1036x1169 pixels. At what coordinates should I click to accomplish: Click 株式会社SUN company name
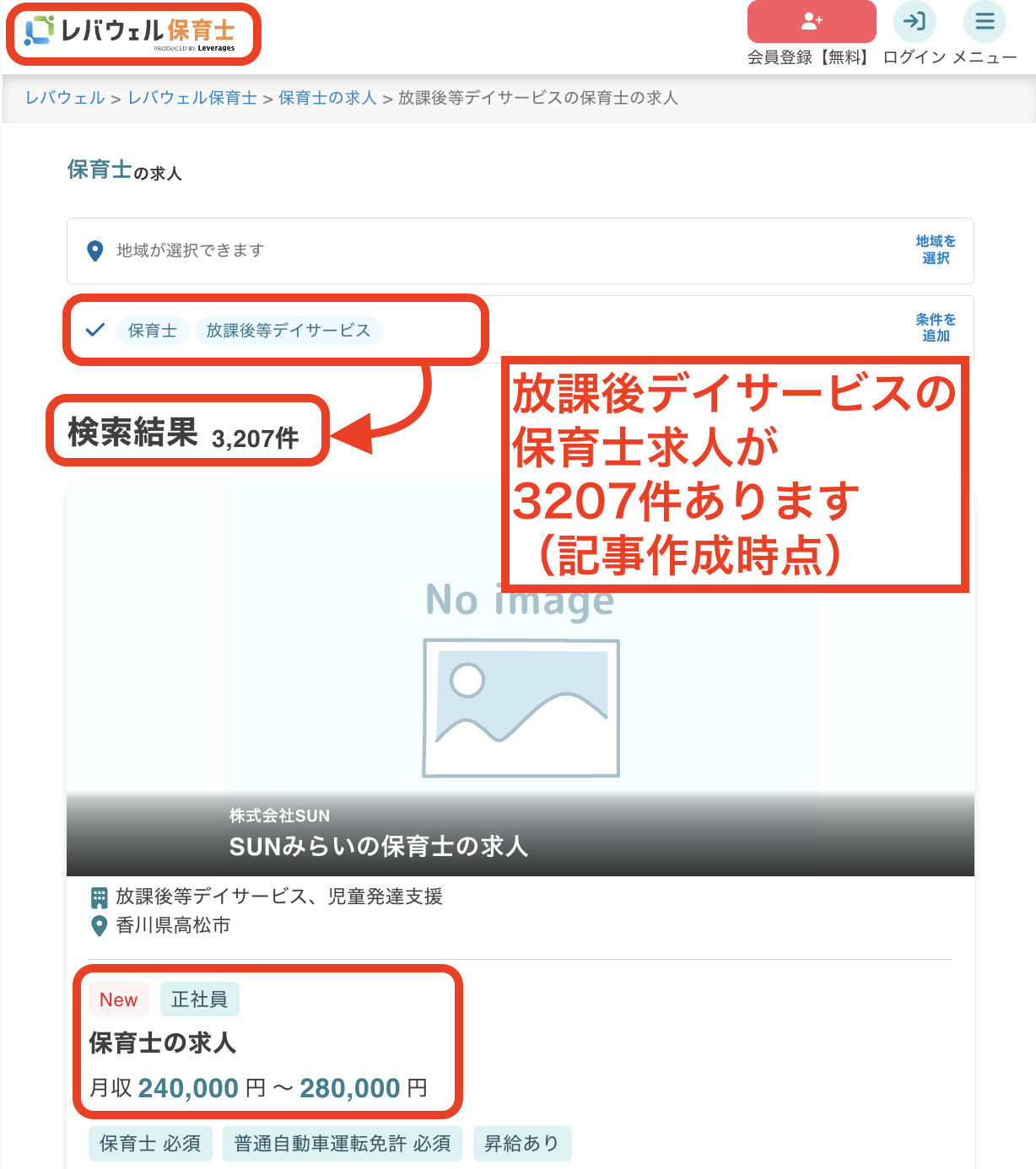pos(279,816)
